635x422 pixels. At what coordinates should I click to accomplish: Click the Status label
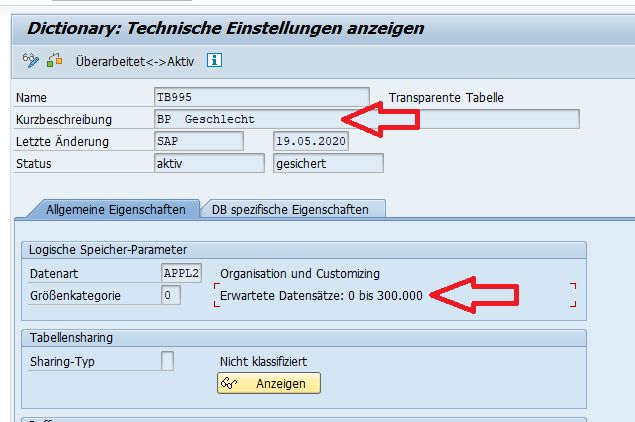click(34, 164)
